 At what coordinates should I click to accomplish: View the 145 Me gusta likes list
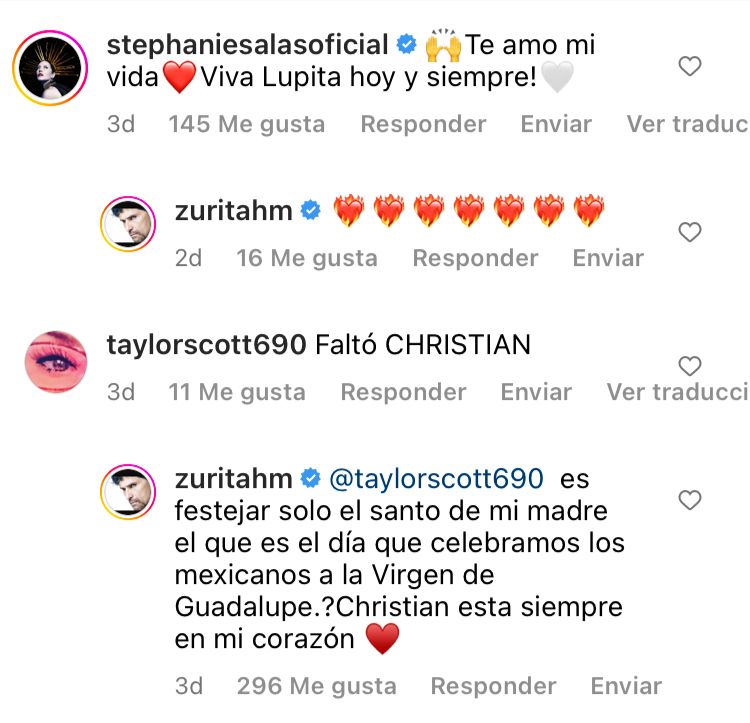[x=247, y=124]
